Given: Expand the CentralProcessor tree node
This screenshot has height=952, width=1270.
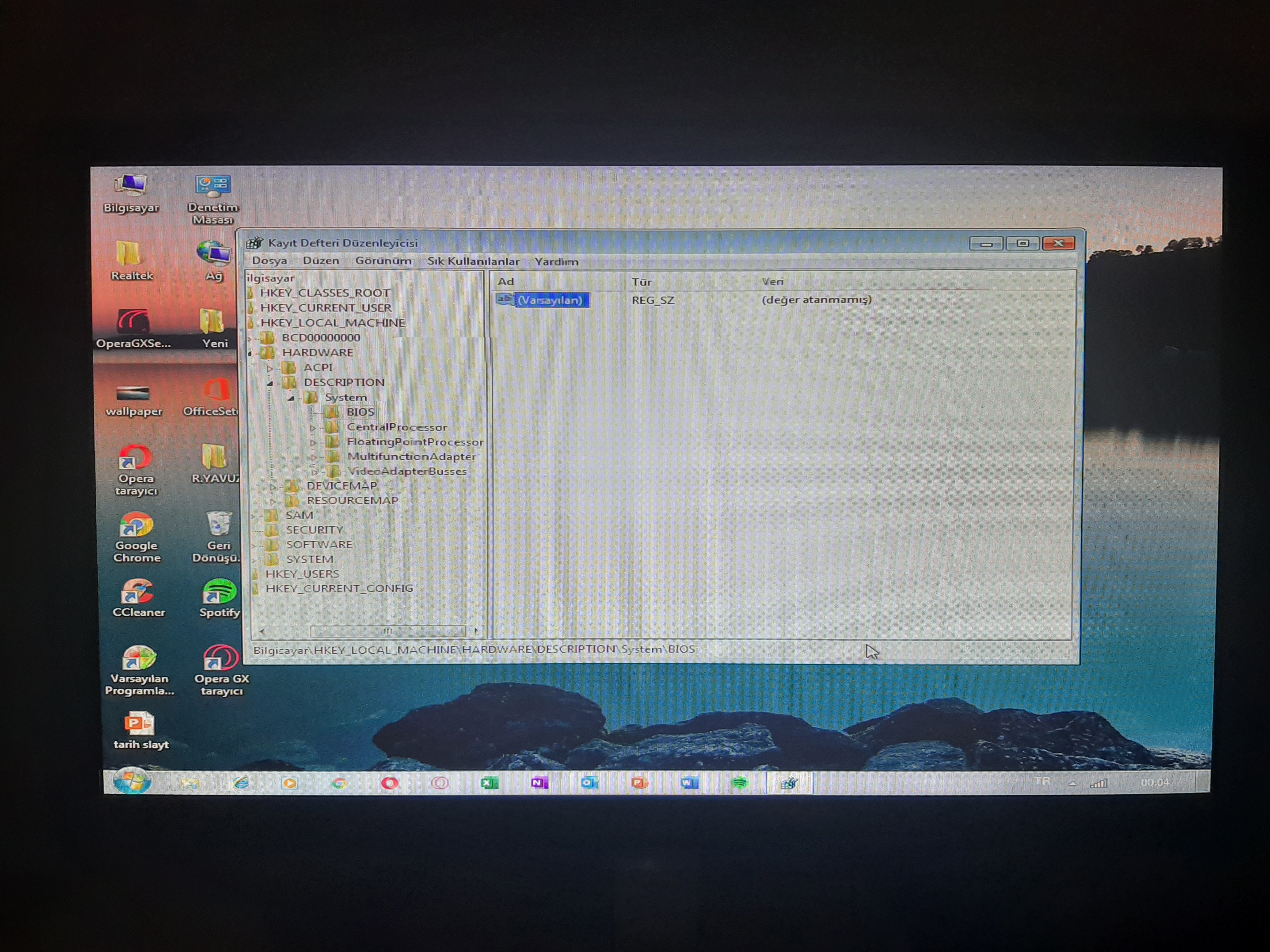Looking at the screenshot, I should pyautogui.click(x=313, y=428).
